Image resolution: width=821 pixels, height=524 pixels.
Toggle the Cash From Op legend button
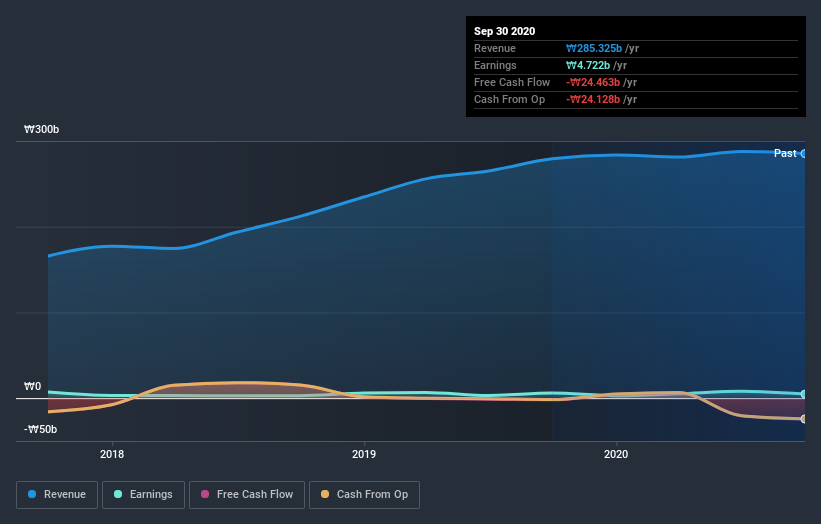pyautogui.click(x=364, y=495)
